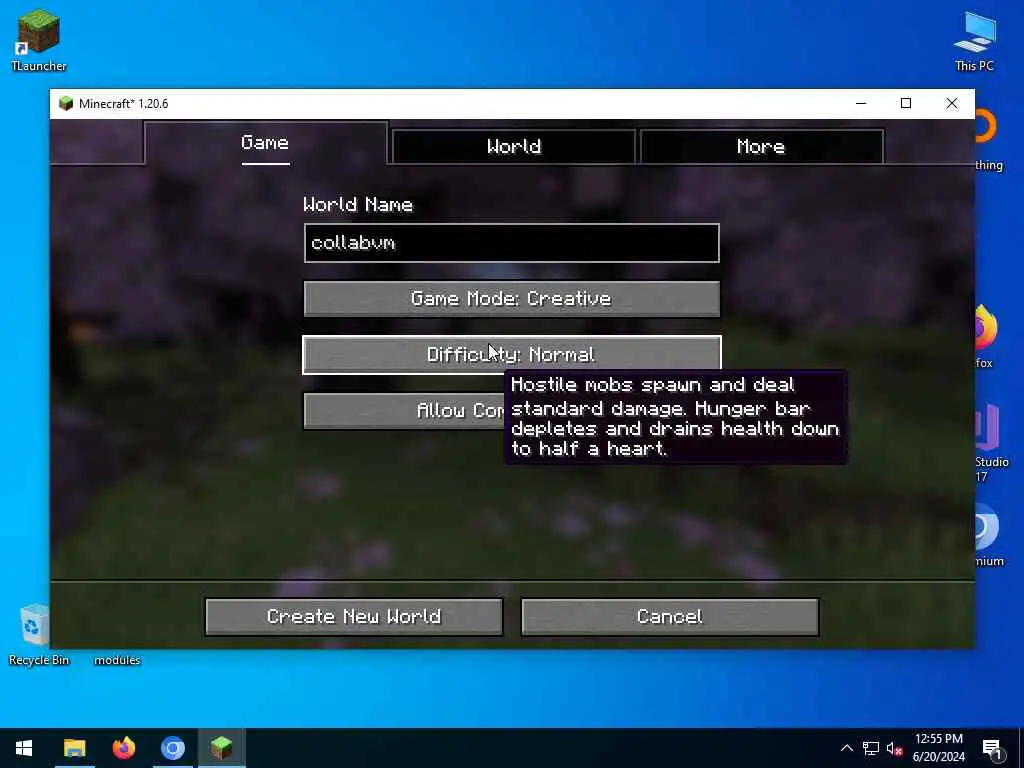Open the Chromium desktop shortcut
The width and height of the screenshot is (1024, 768).
coord(987,534)
